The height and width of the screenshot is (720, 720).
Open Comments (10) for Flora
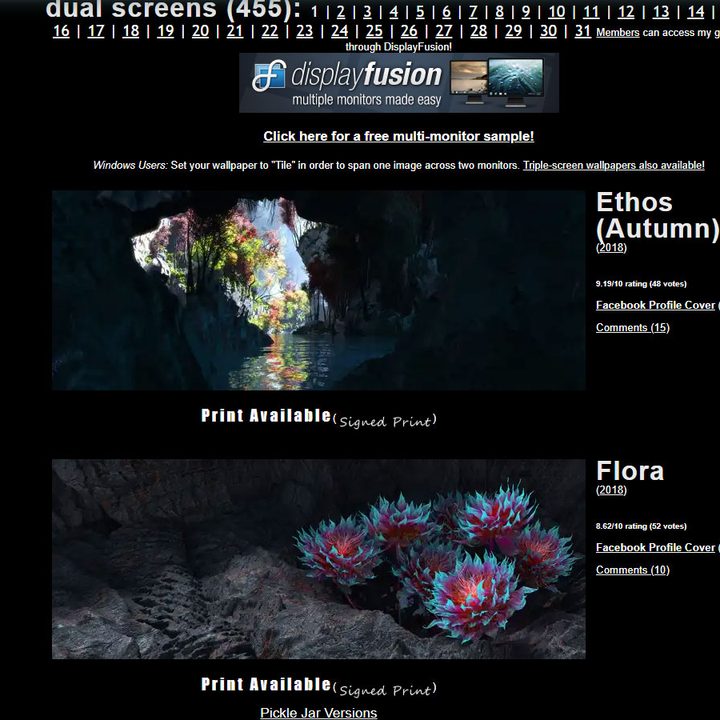(632, 570)
